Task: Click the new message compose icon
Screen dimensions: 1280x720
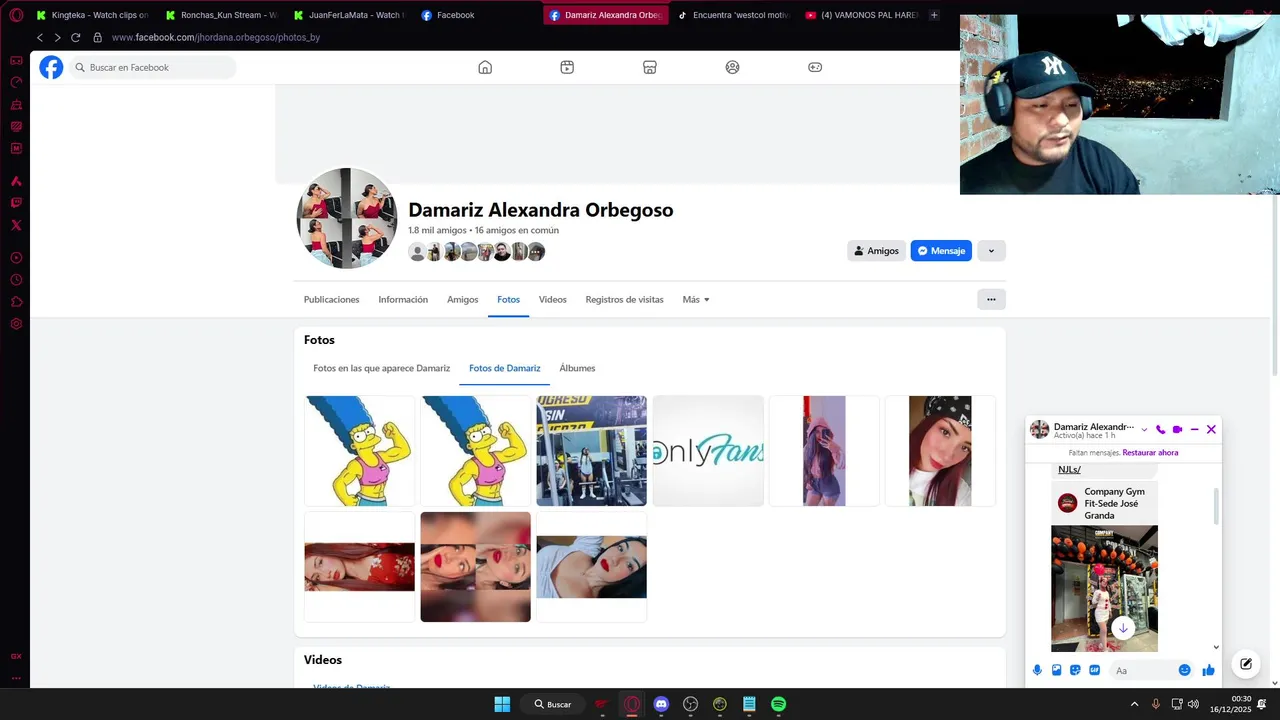Action: pos(1246,663)
